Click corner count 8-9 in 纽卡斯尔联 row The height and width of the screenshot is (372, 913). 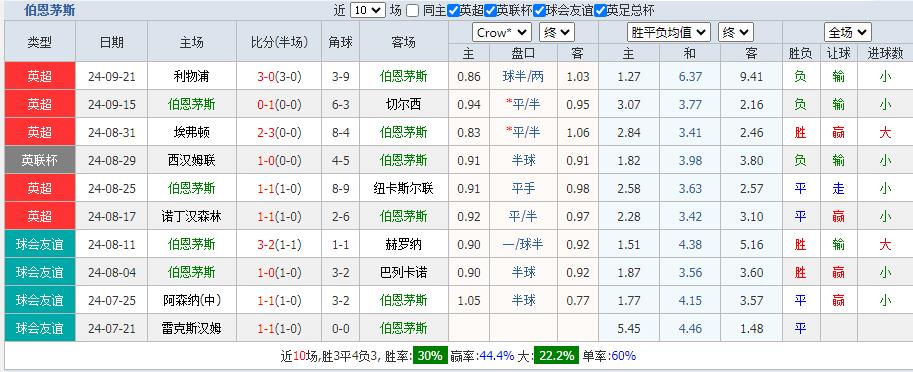[x=341, y=188]
